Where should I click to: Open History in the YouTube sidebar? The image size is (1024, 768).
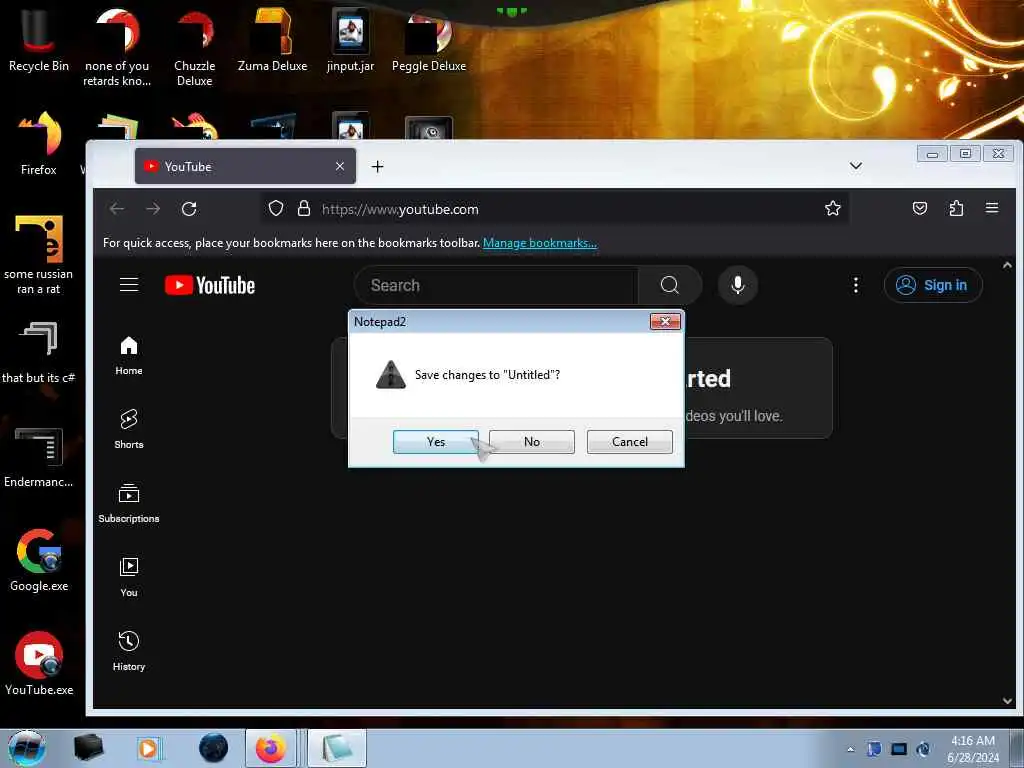(129, 651)
